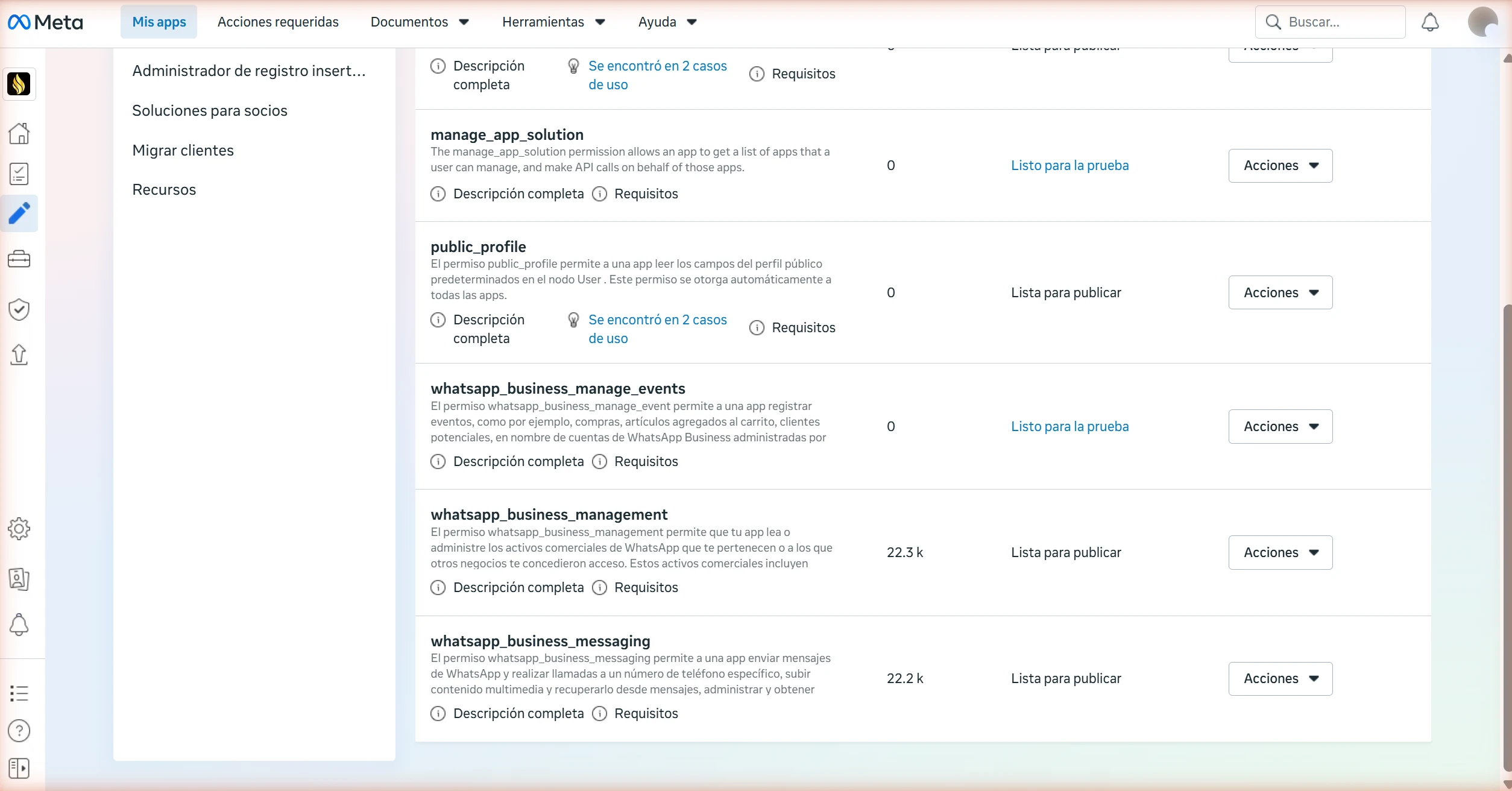Screen dimensions: 1512x791
Task: Open Requisitos for whatsapp_business_manage_events
Action: [x=646, y=462]
